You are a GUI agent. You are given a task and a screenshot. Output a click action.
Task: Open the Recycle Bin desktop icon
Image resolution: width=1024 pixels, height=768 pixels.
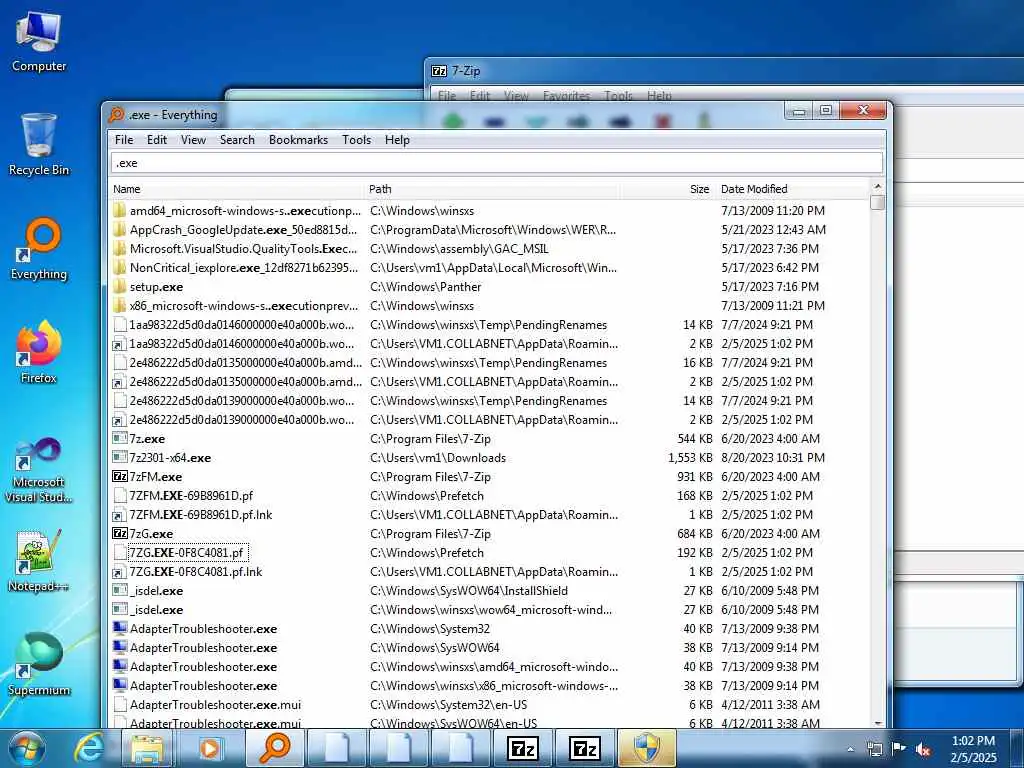(39, 145)
